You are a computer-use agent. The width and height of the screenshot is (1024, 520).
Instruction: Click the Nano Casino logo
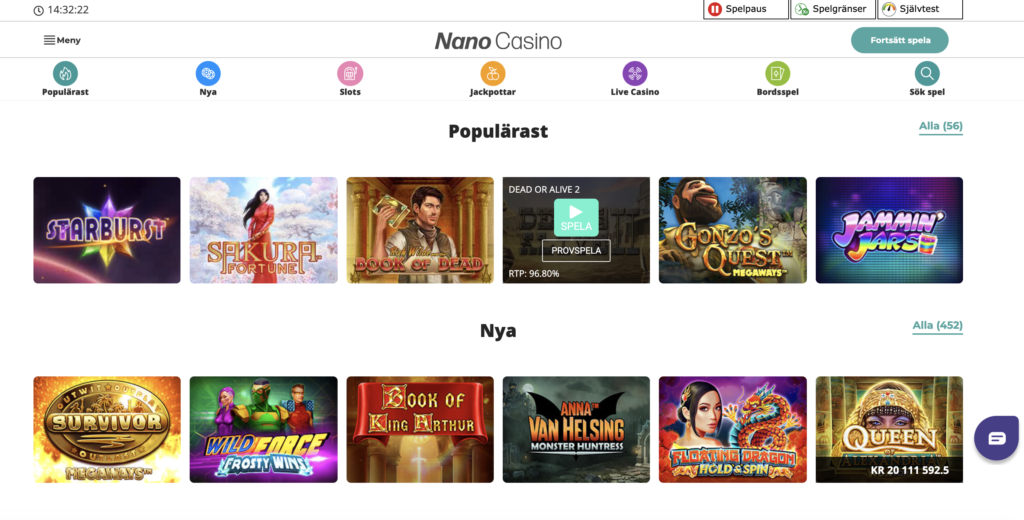click(498, 41)
